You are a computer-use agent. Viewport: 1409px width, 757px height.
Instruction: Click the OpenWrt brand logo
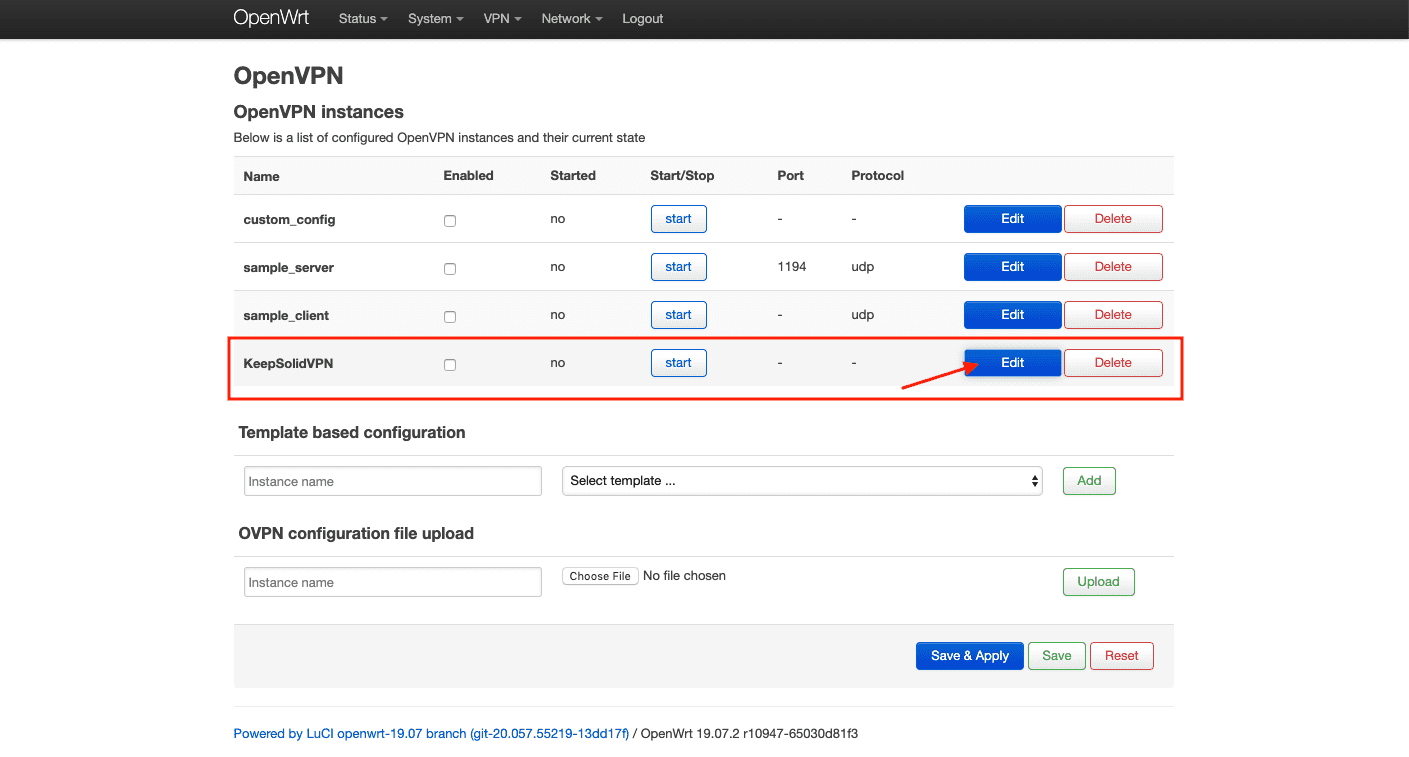(x=273, y=18)
